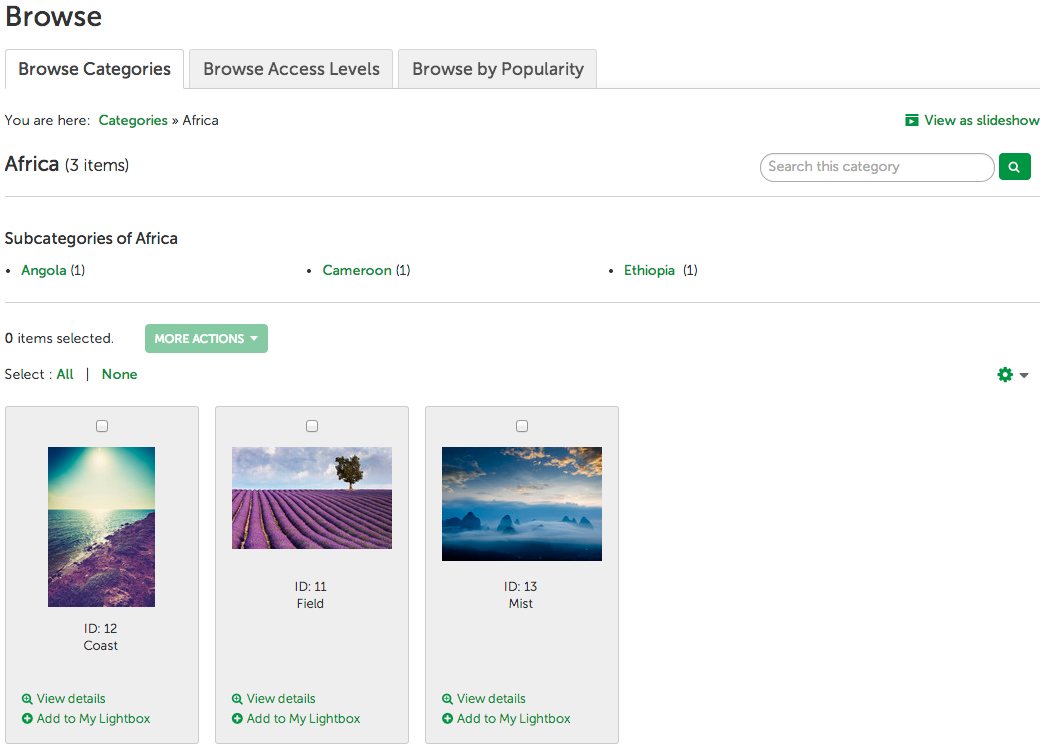Switch to Browse Categories tab
The width and height of the screenshot is (1045, 749).
95,69
